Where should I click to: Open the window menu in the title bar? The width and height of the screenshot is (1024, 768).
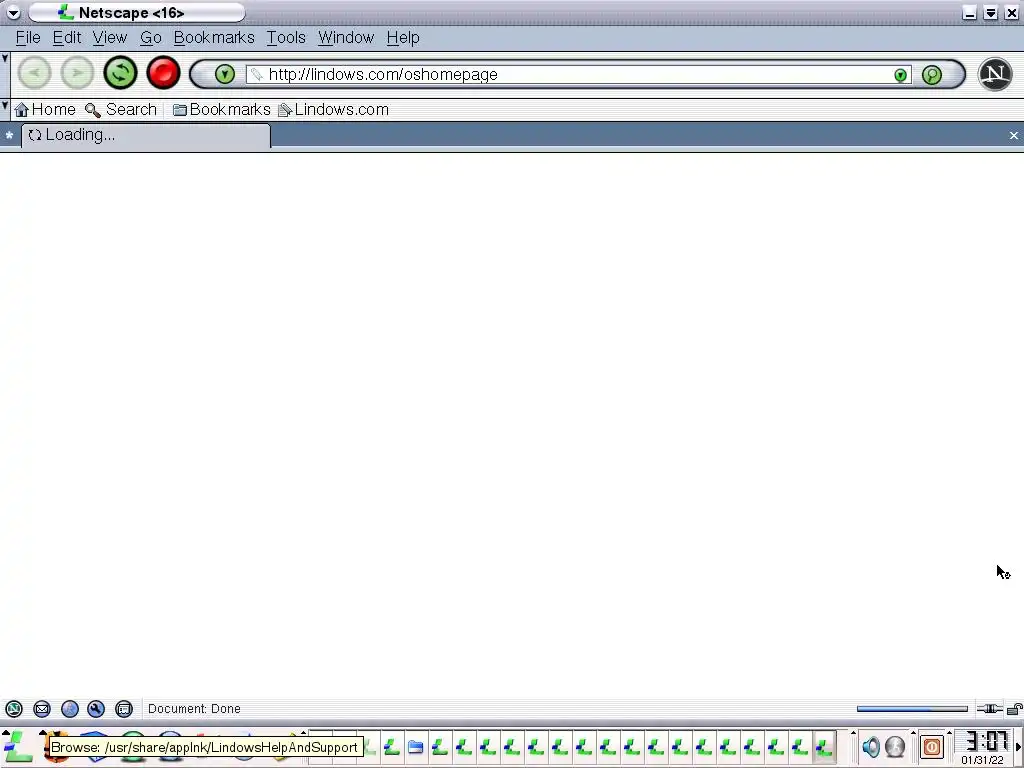point(13,12)
